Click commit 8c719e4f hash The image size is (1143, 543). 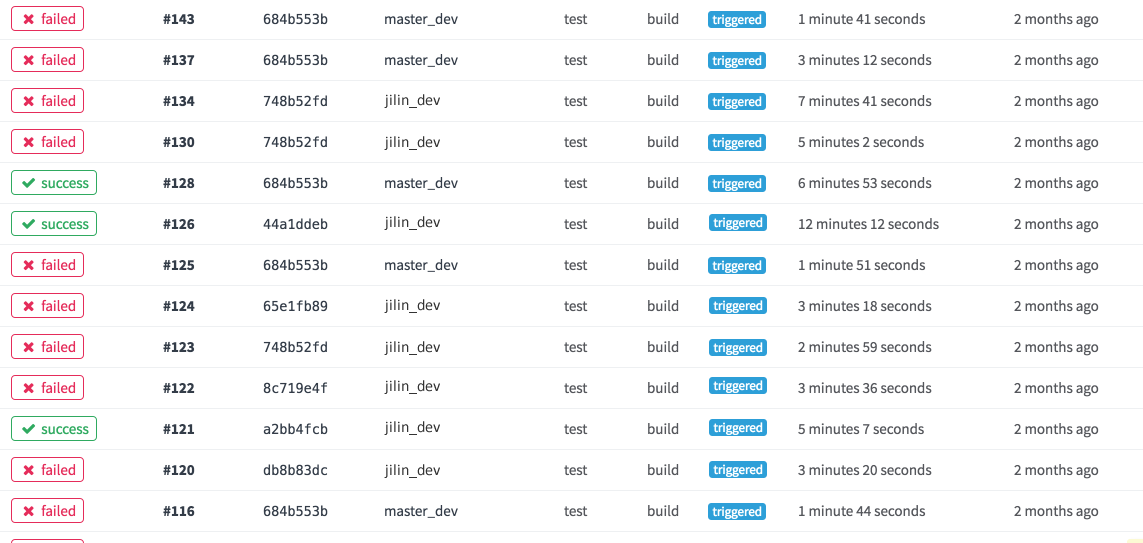[x=295, y=388]
